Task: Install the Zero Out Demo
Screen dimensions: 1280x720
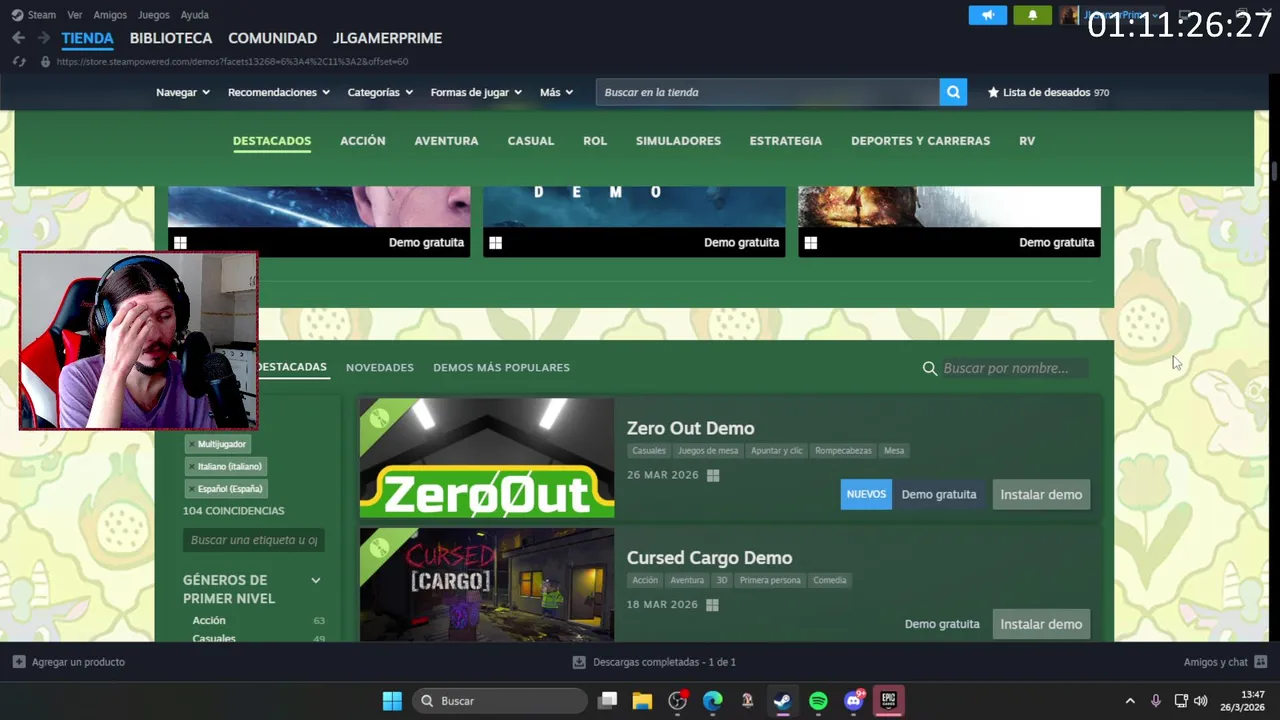Action: click(1041, 494)
